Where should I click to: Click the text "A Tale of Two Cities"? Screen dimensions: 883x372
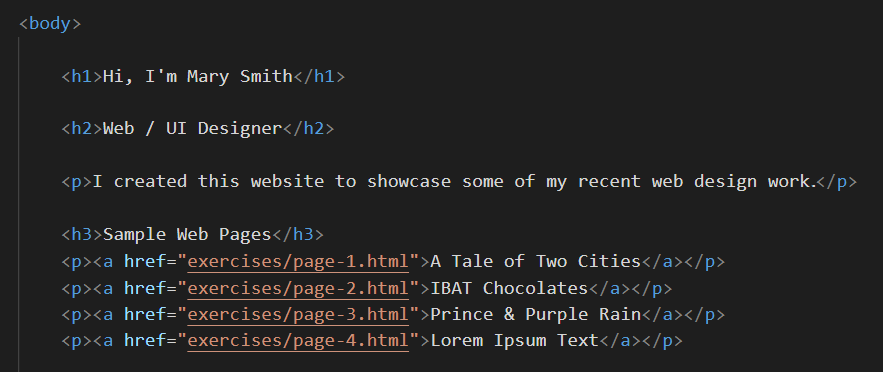[x=536, y=261]
